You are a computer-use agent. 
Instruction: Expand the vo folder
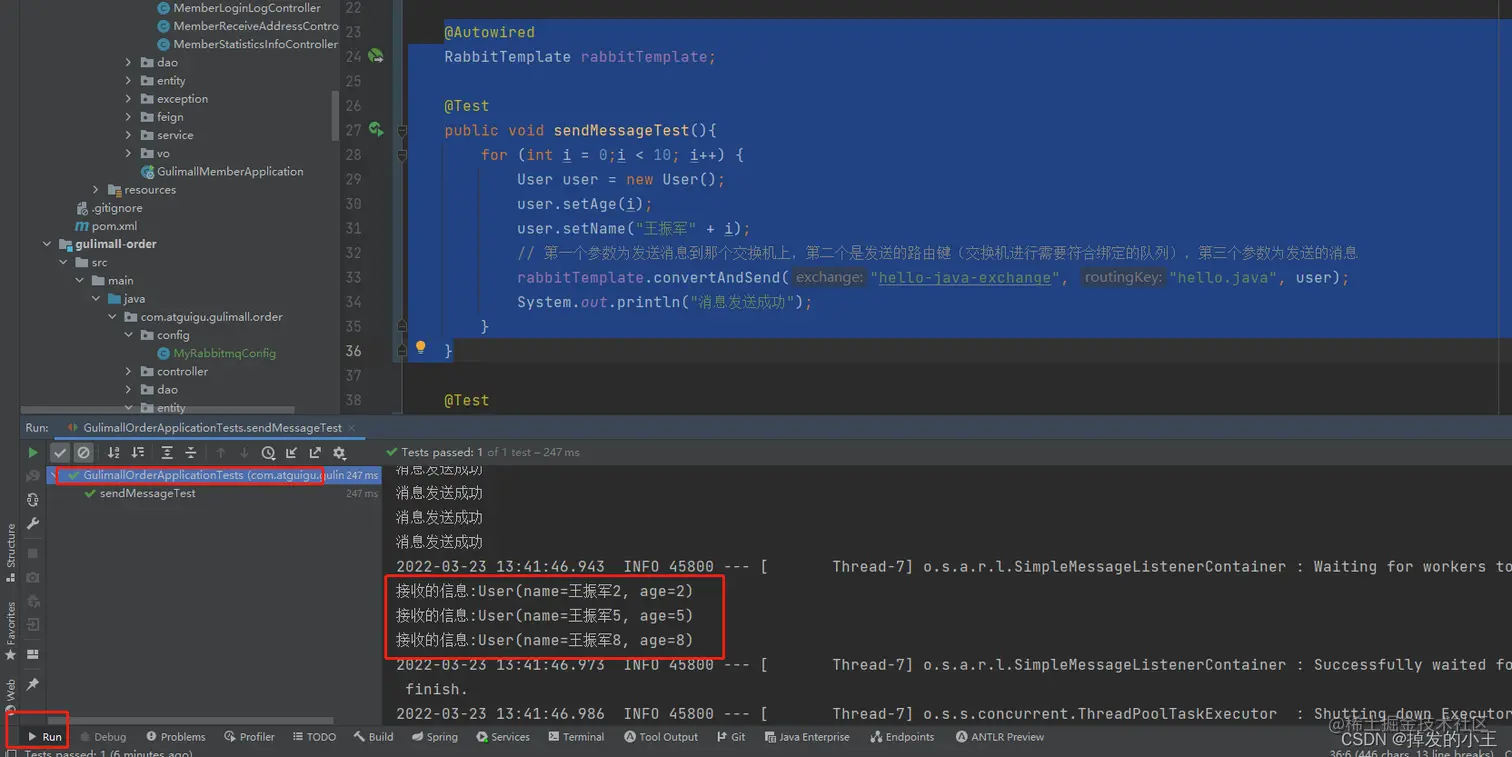pos(129,154)
